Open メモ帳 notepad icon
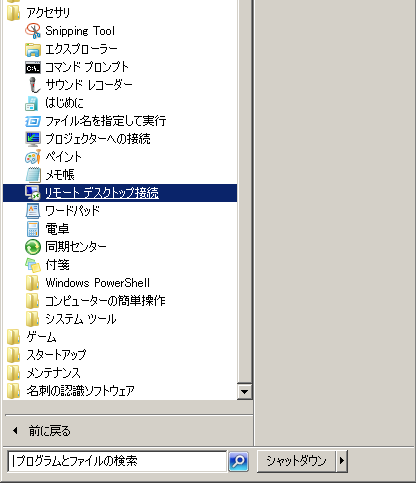This screenshot has height=483, width=416. 33,175
